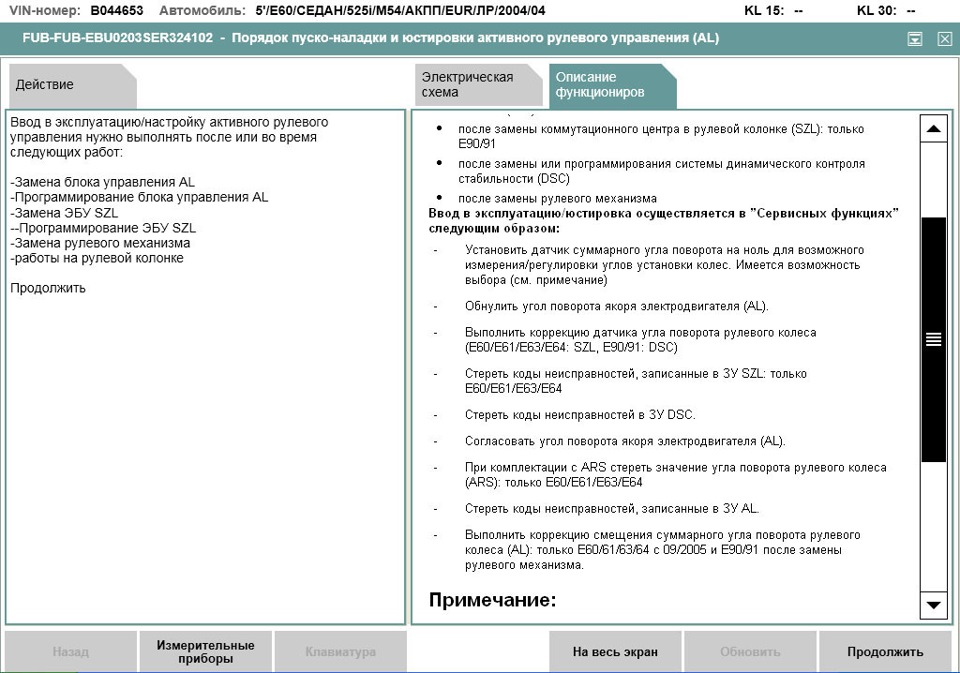Click step Стереть коды, записанные в ЗУ SZL
The height and width of the screenshot is (673, 960).
[x=636, y=381]
